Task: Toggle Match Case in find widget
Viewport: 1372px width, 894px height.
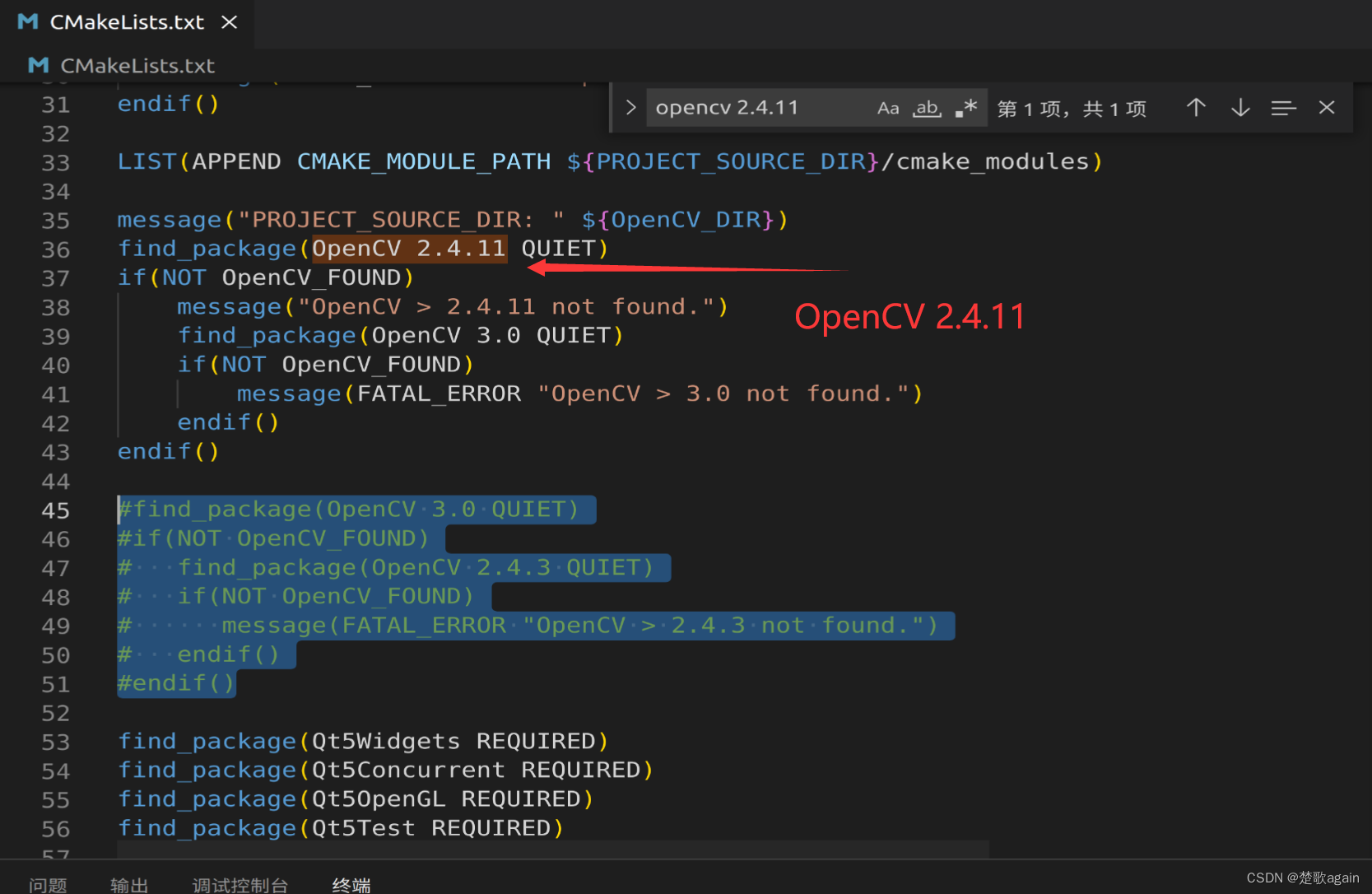Action: [x=887, y=108]
